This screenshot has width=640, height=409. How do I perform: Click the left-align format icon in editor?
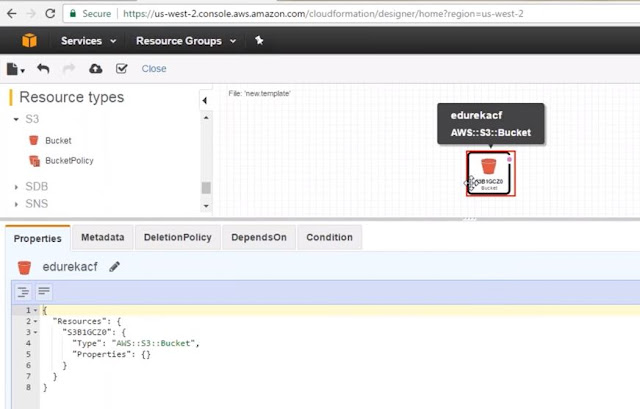pos(44,291)
